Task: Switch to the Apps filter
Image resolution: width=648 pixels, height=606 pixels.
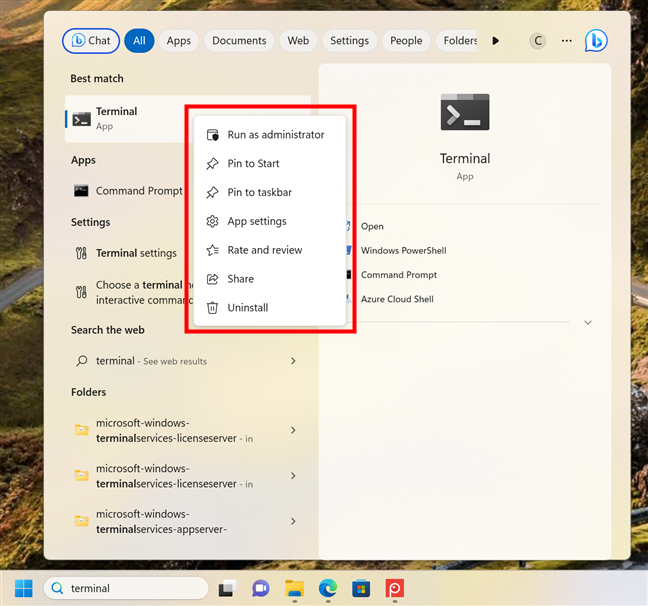Action: coord(179,41)
